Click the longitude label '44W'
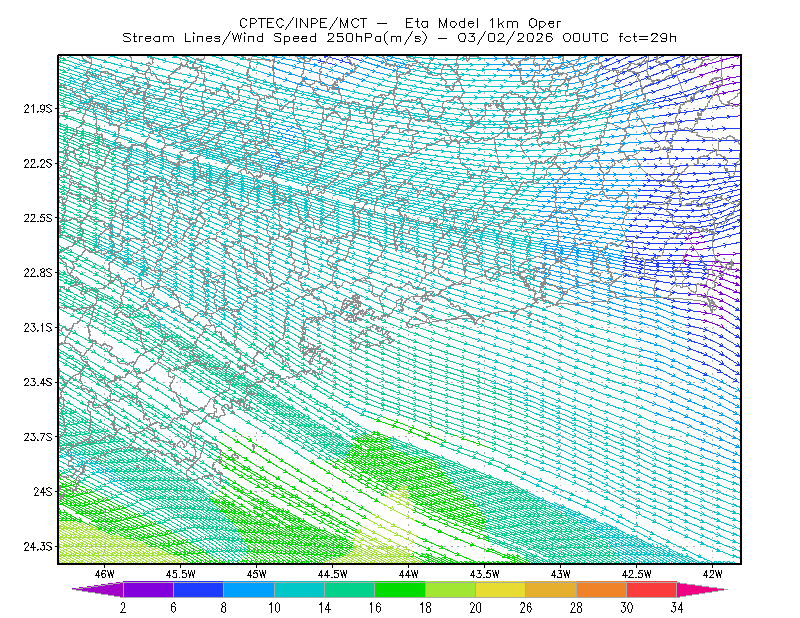800x618 pixels. 409,574
